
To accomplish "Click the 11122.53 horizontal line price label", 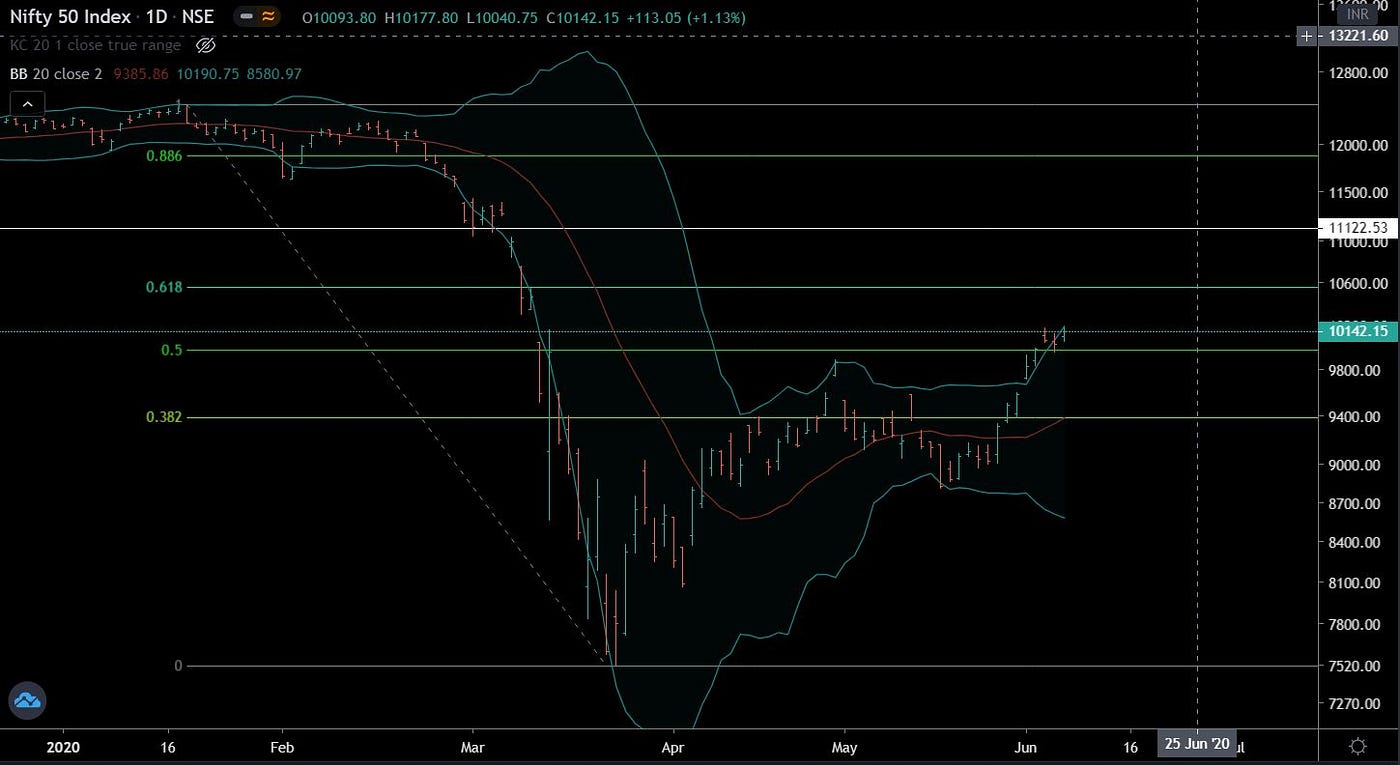I will tap(1359, 229).
